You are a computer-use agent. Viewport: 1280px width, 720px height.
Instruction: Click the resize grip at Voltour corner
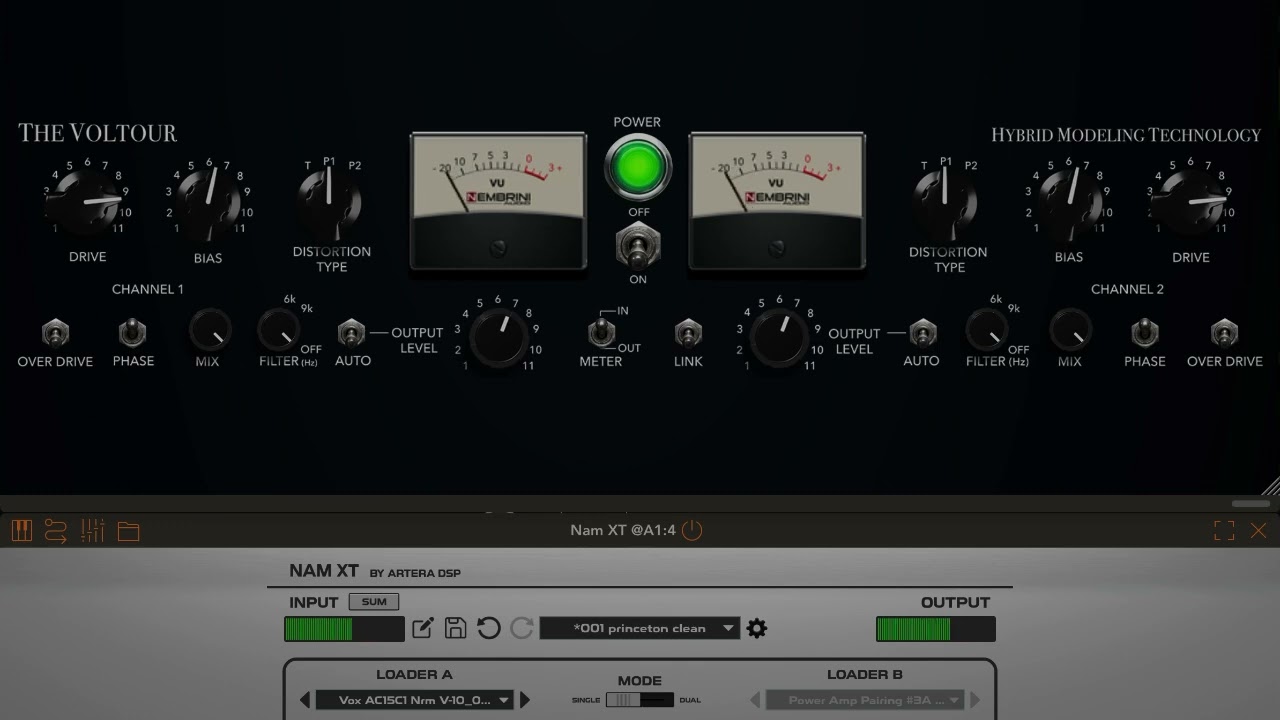(1271, 487)
